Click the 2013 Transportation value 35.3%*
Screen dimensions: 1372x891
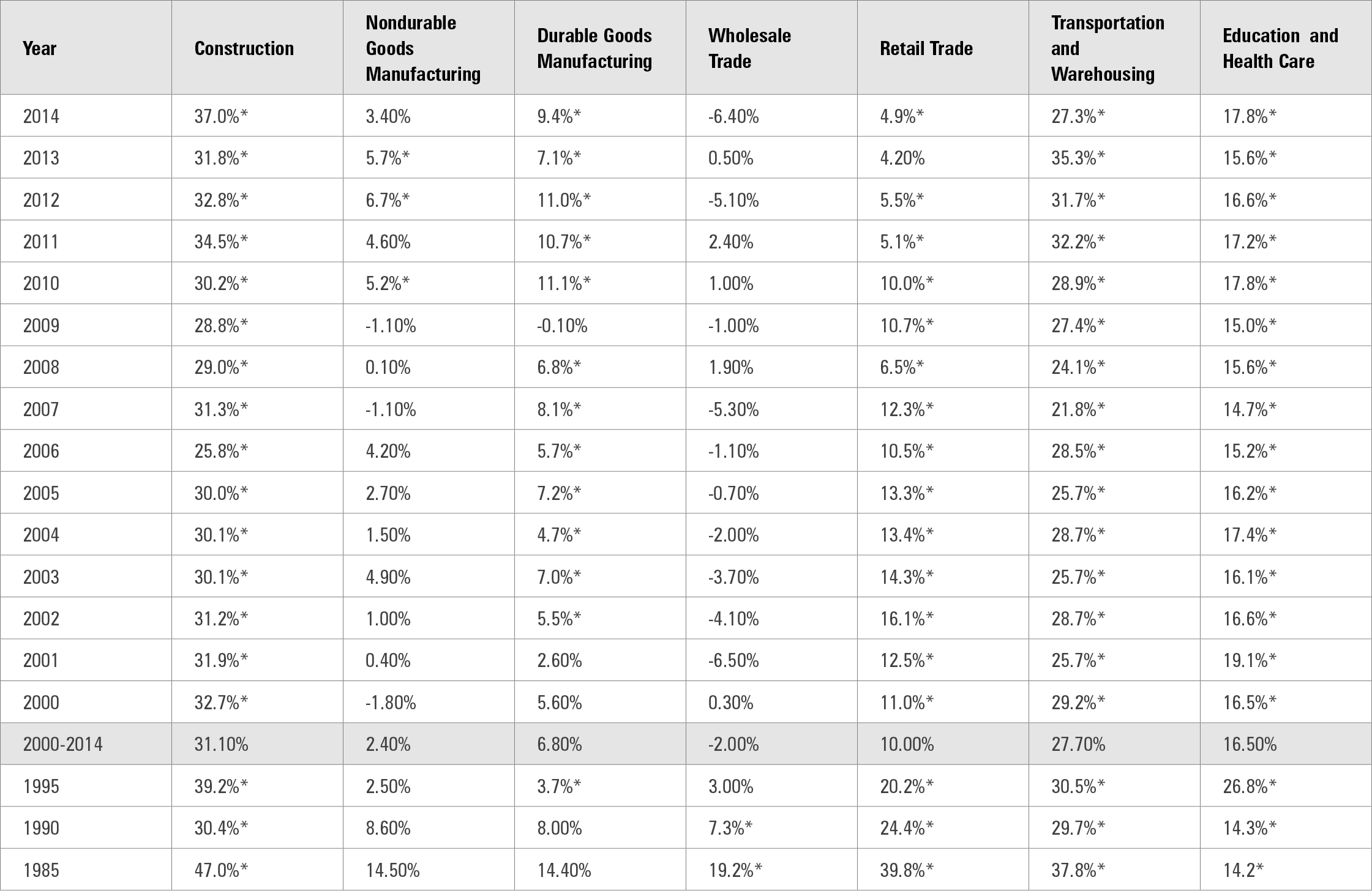pyautogui.click(x=1078, y=158)
